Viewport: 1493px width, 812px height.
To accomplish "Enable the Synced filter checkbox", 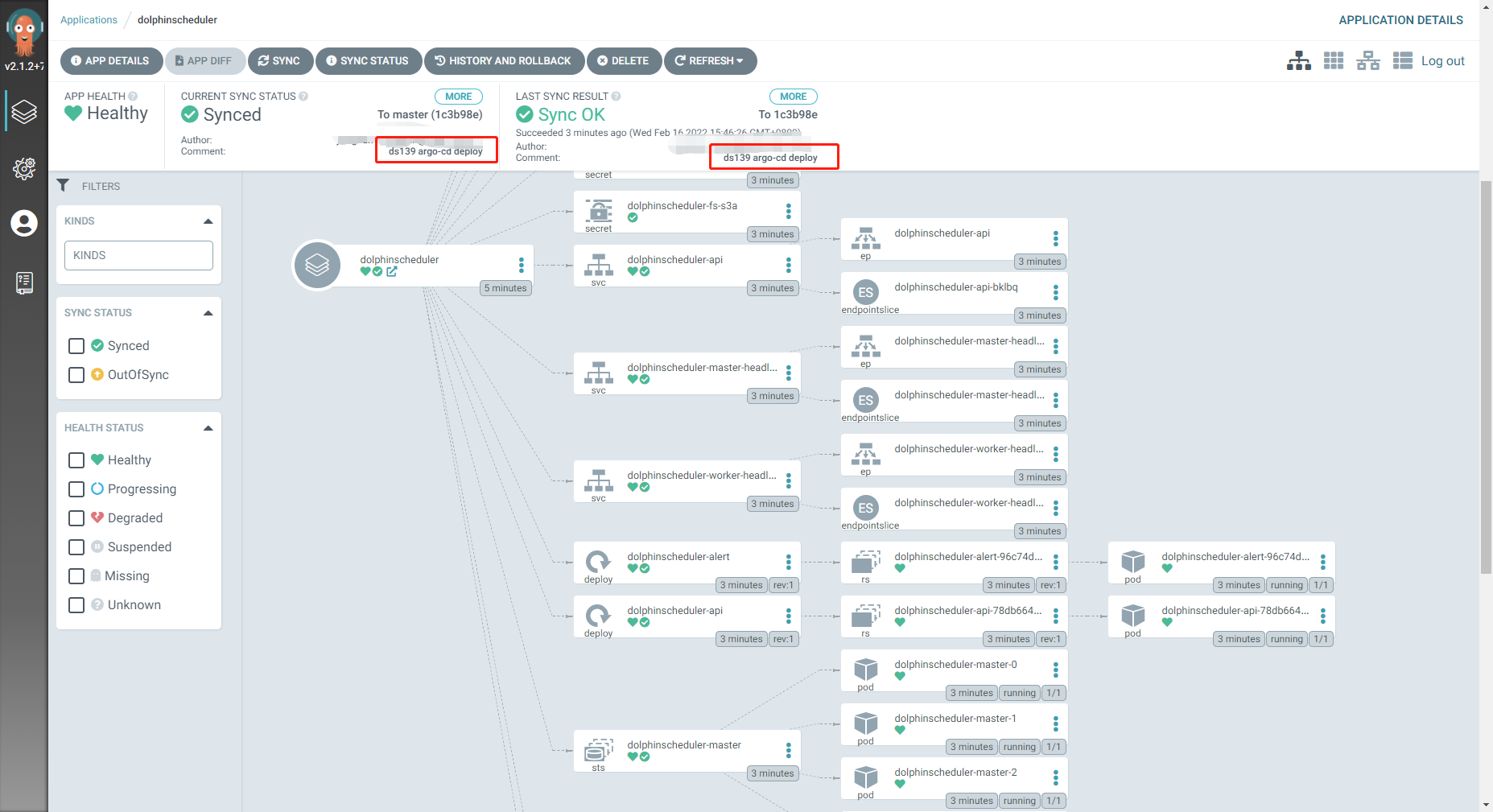I will click(76, 346).
